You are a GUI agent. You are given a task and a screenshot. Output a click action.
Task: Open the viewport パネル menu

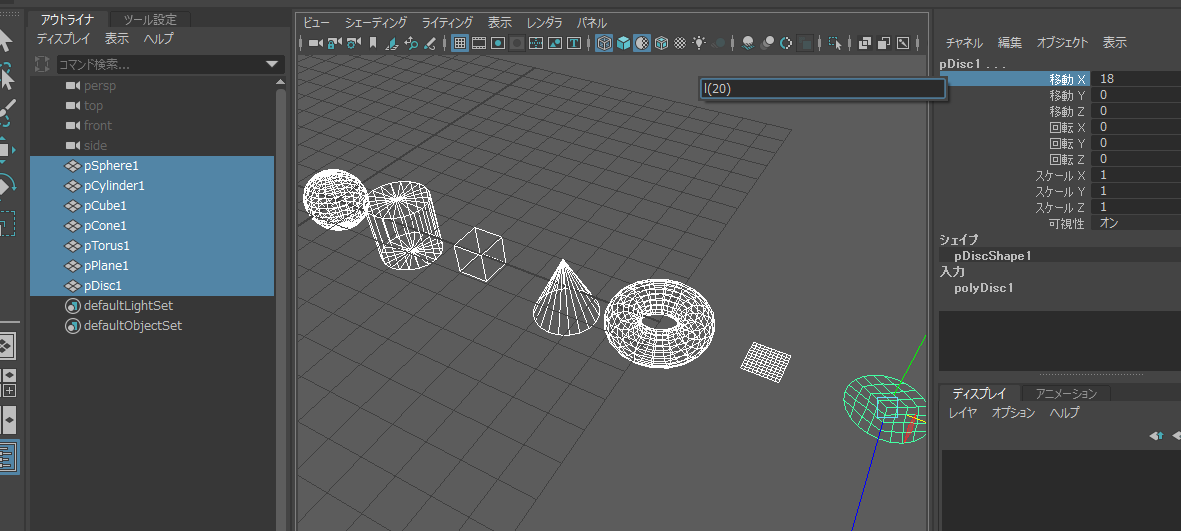591,23
